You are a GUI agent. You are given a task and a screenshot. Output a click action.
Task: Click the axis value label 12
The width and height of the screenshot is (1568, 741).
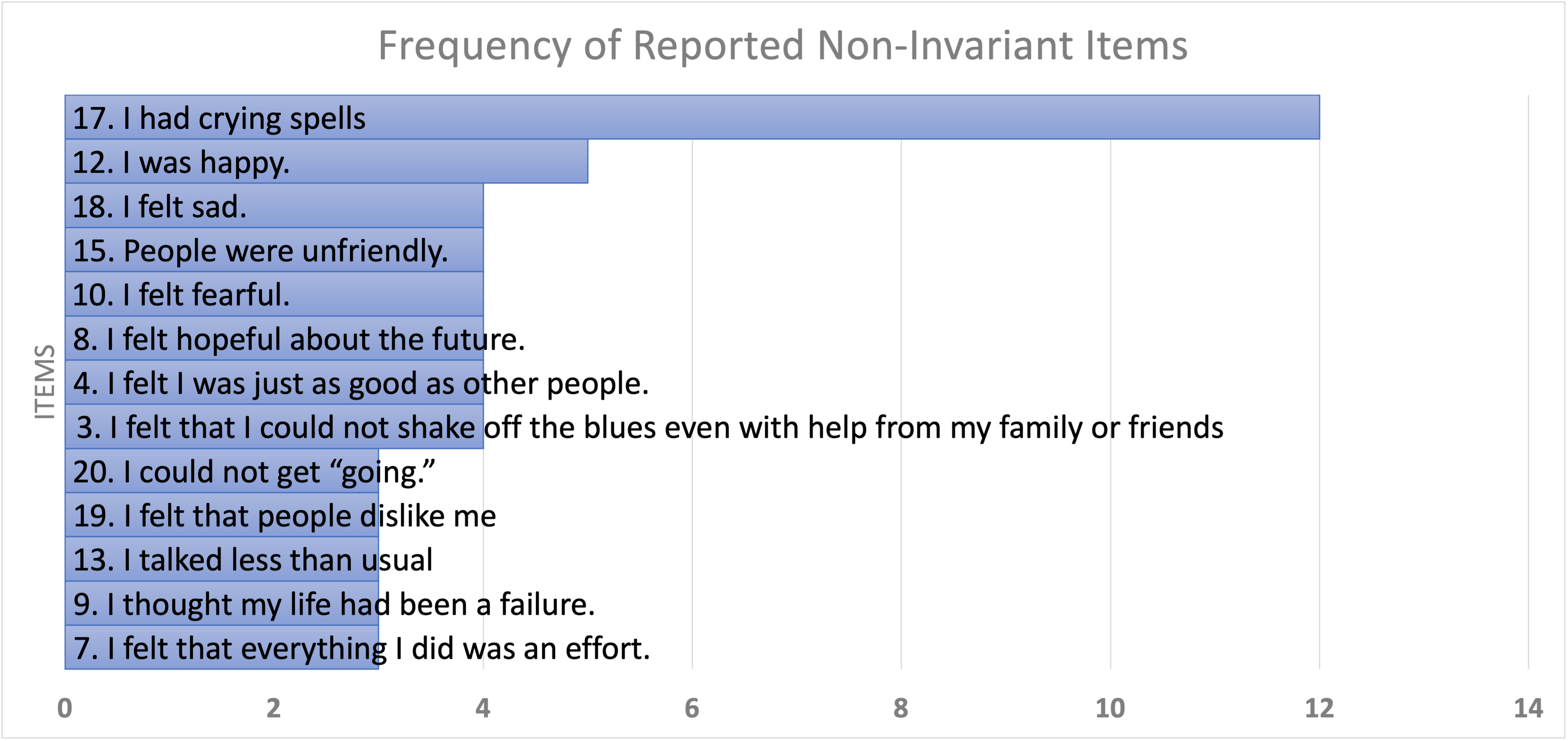[x=1319, y=708]
